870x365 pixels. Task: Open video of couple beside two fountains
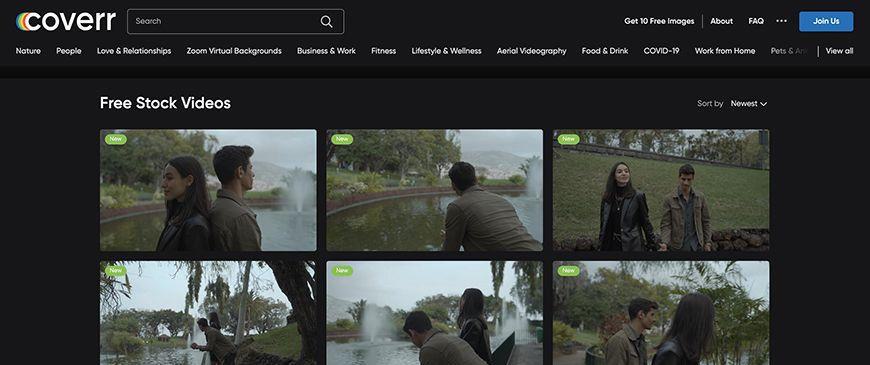(x=434, y=313)
